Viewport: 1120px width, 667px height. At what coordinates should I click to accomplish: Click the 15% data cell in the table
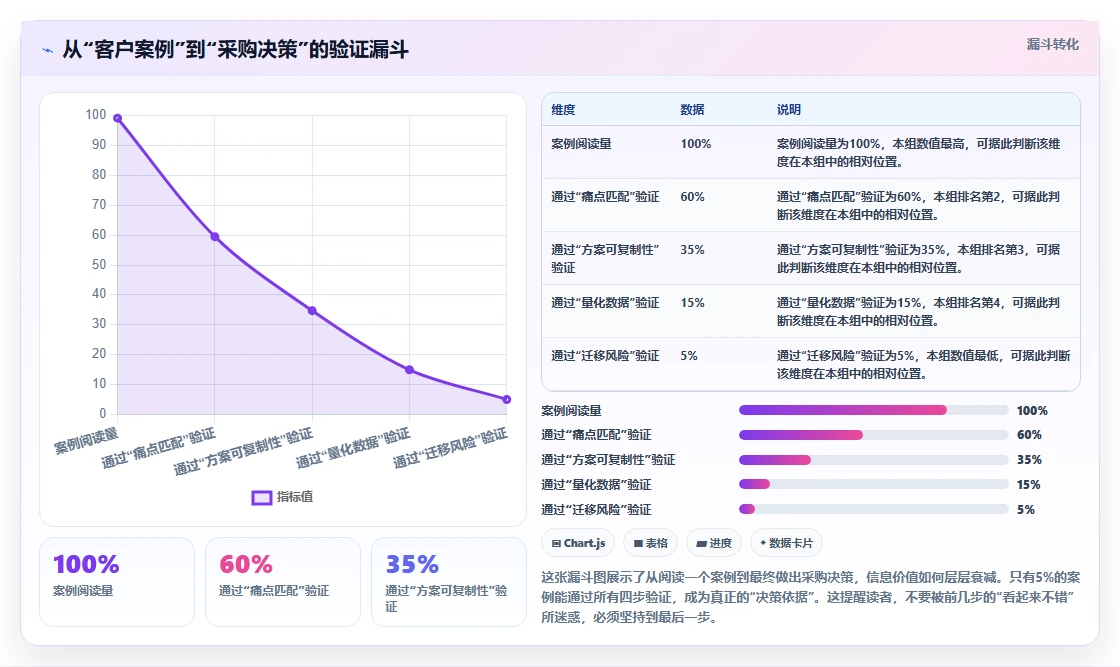[x=692, y=302]
